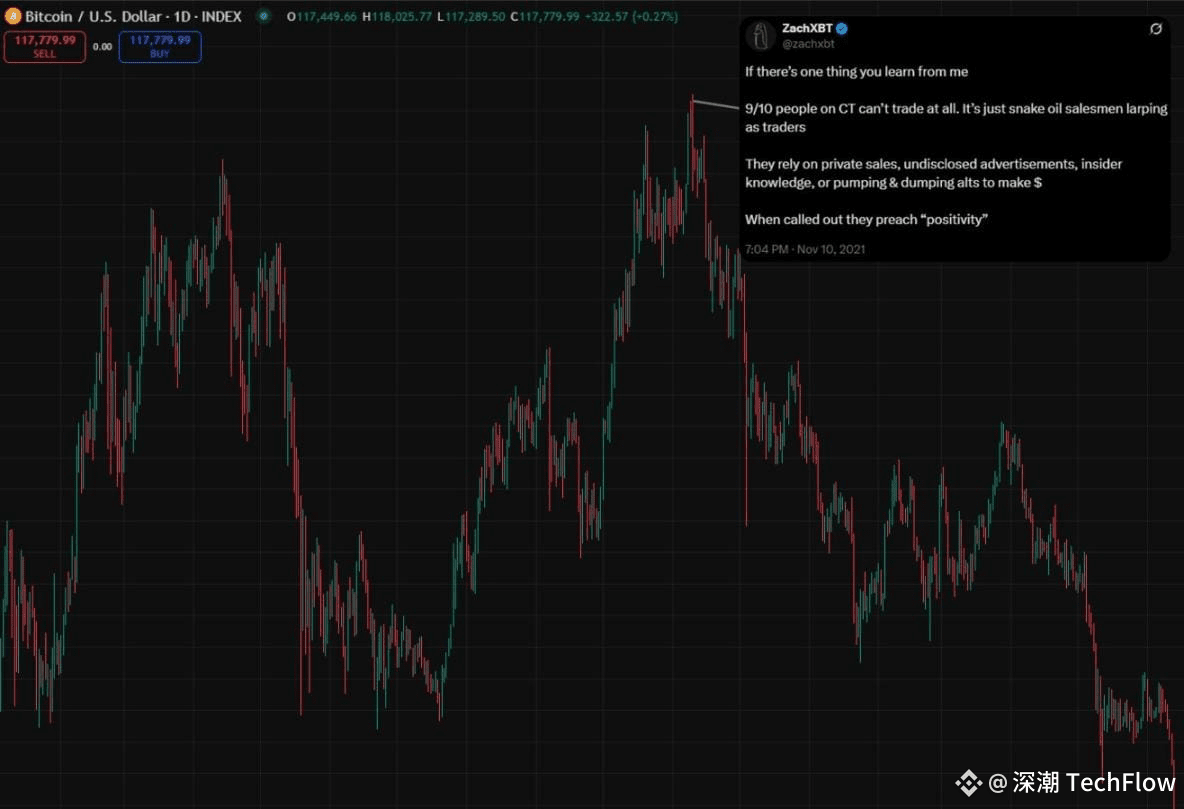Click the orange Bitcoin symbol icon
The height and width of the screenshot is (809, 1184).
click(13, 16)
